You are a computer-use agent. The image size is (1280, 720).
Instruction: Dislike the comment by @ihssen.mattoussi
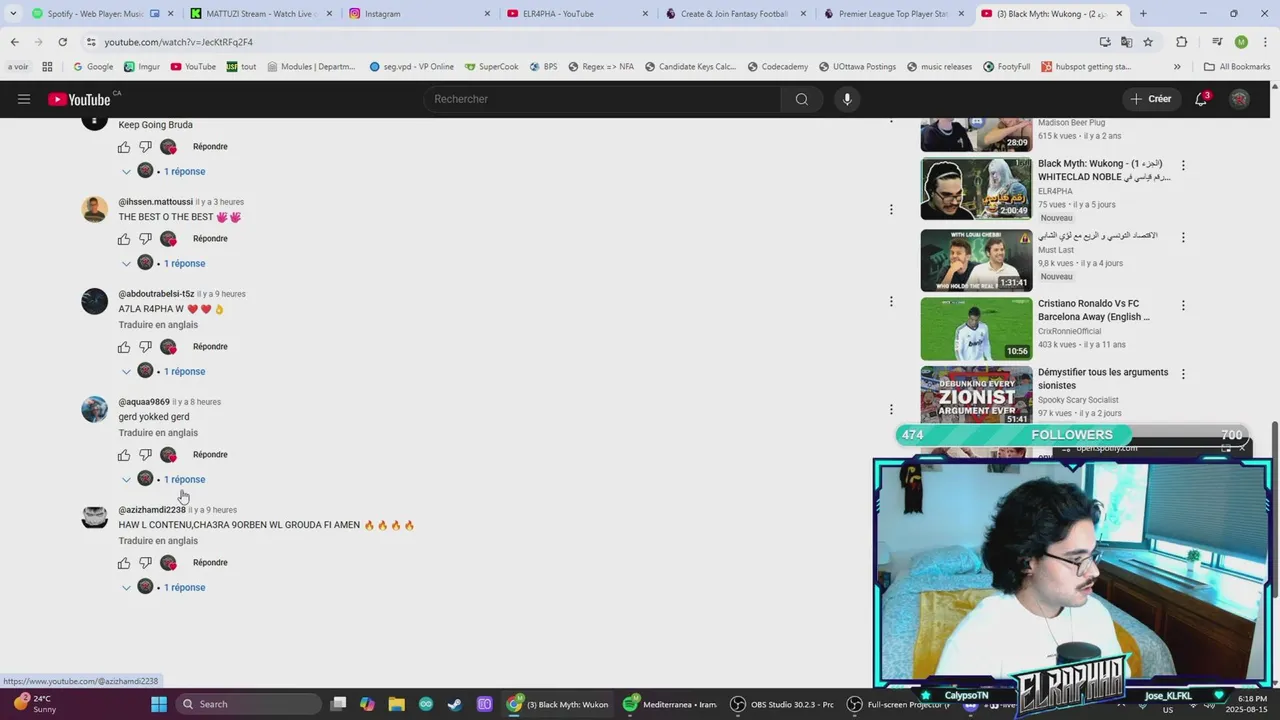tap(145, 239)
